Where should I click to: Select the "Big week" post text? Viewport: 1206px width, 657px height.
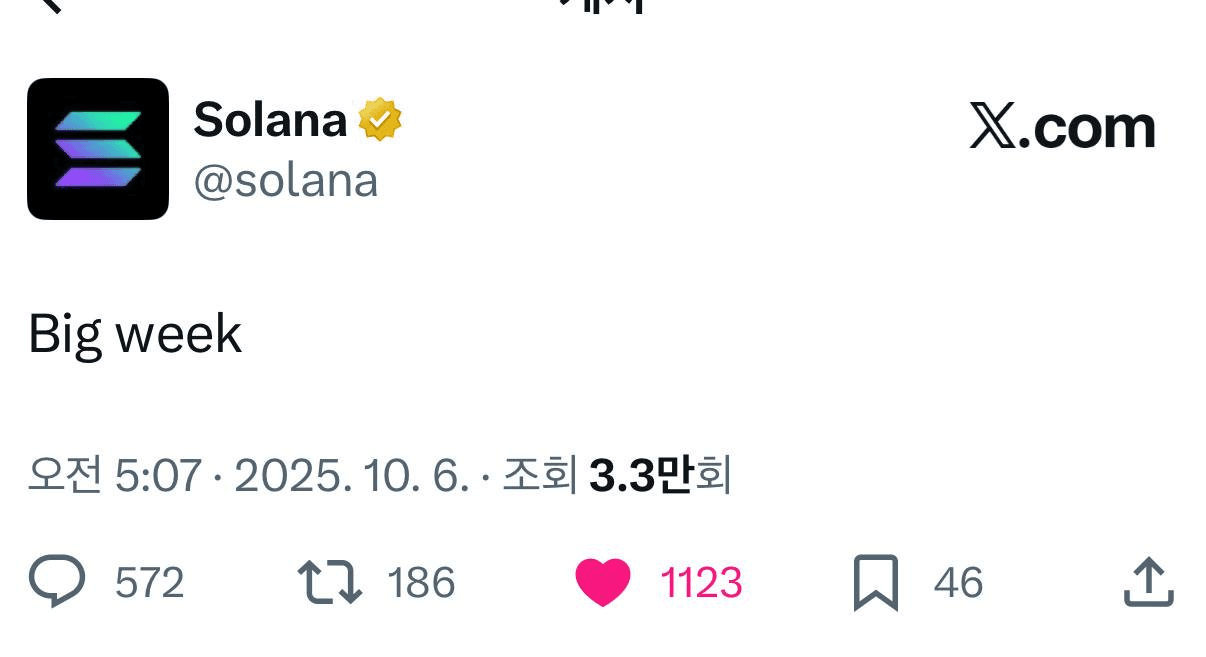coord(135,334)
